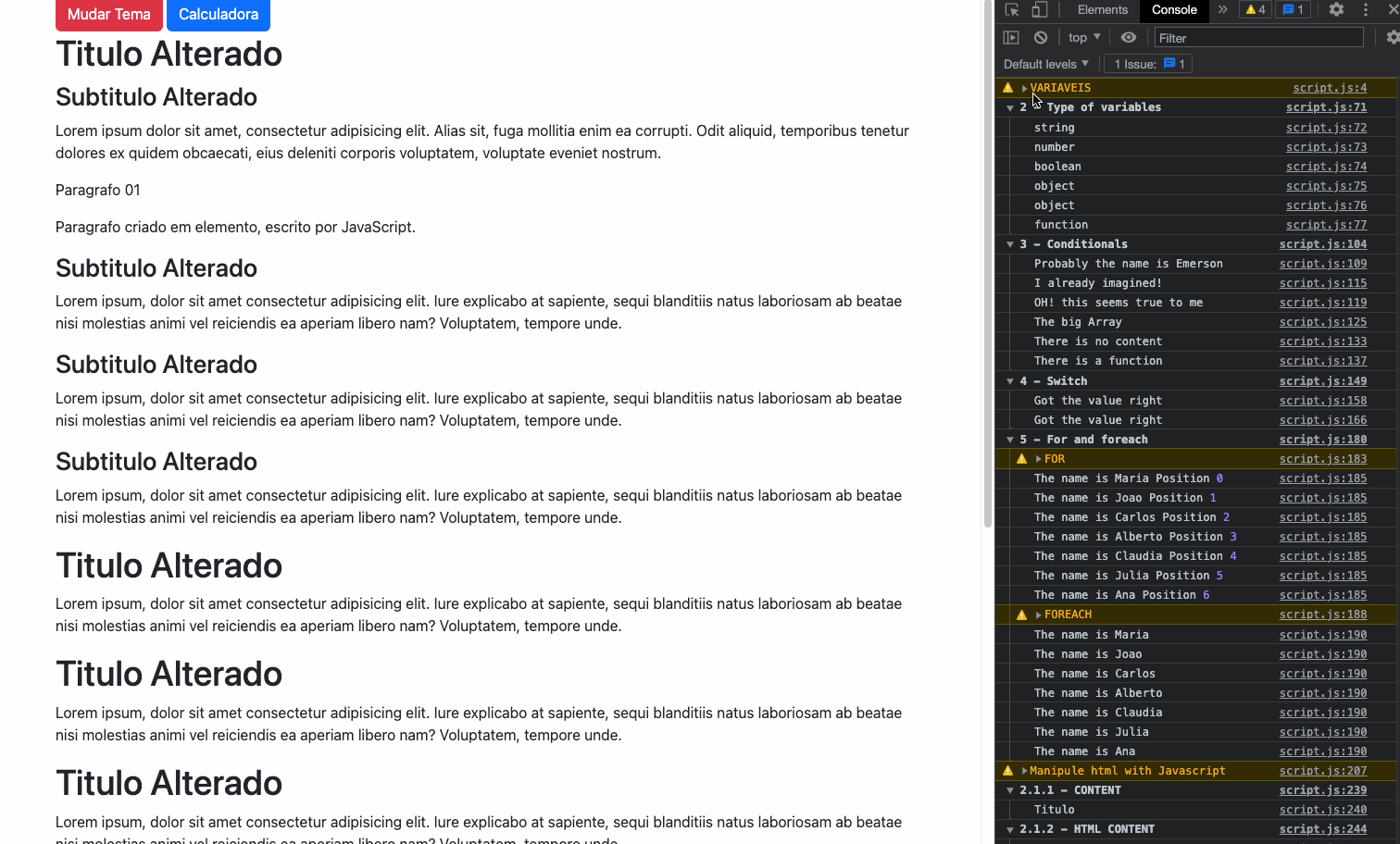Click the 'Paragrafo 01' paragraph on page
The image size is (1400, 844).
pos(98,190)
